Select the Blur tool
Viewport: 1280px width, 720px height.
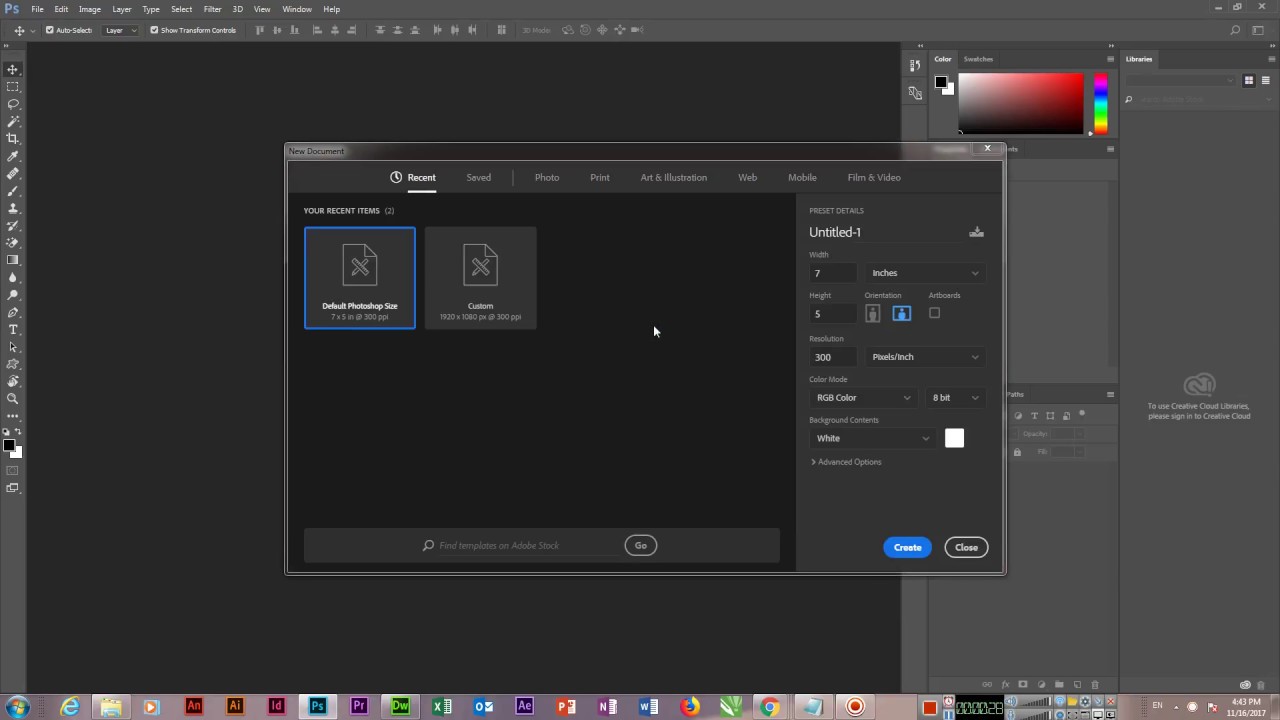click(x=13, y=277)
